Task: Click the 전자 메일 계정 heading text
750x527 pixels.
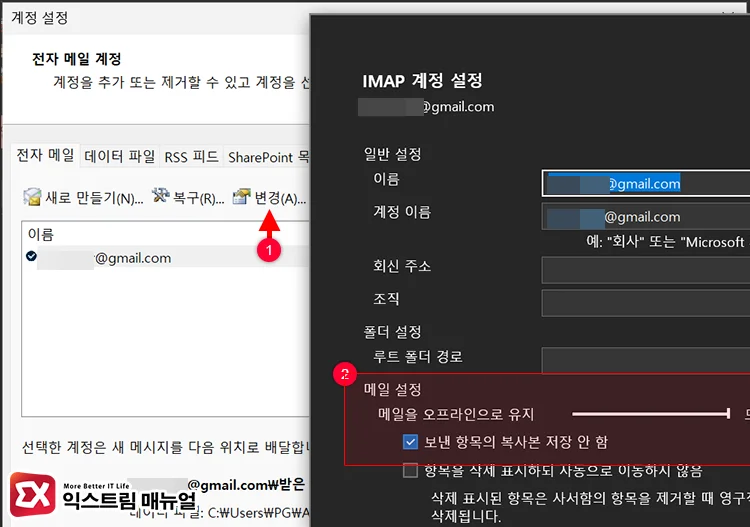Action: [x=77, y=59]
